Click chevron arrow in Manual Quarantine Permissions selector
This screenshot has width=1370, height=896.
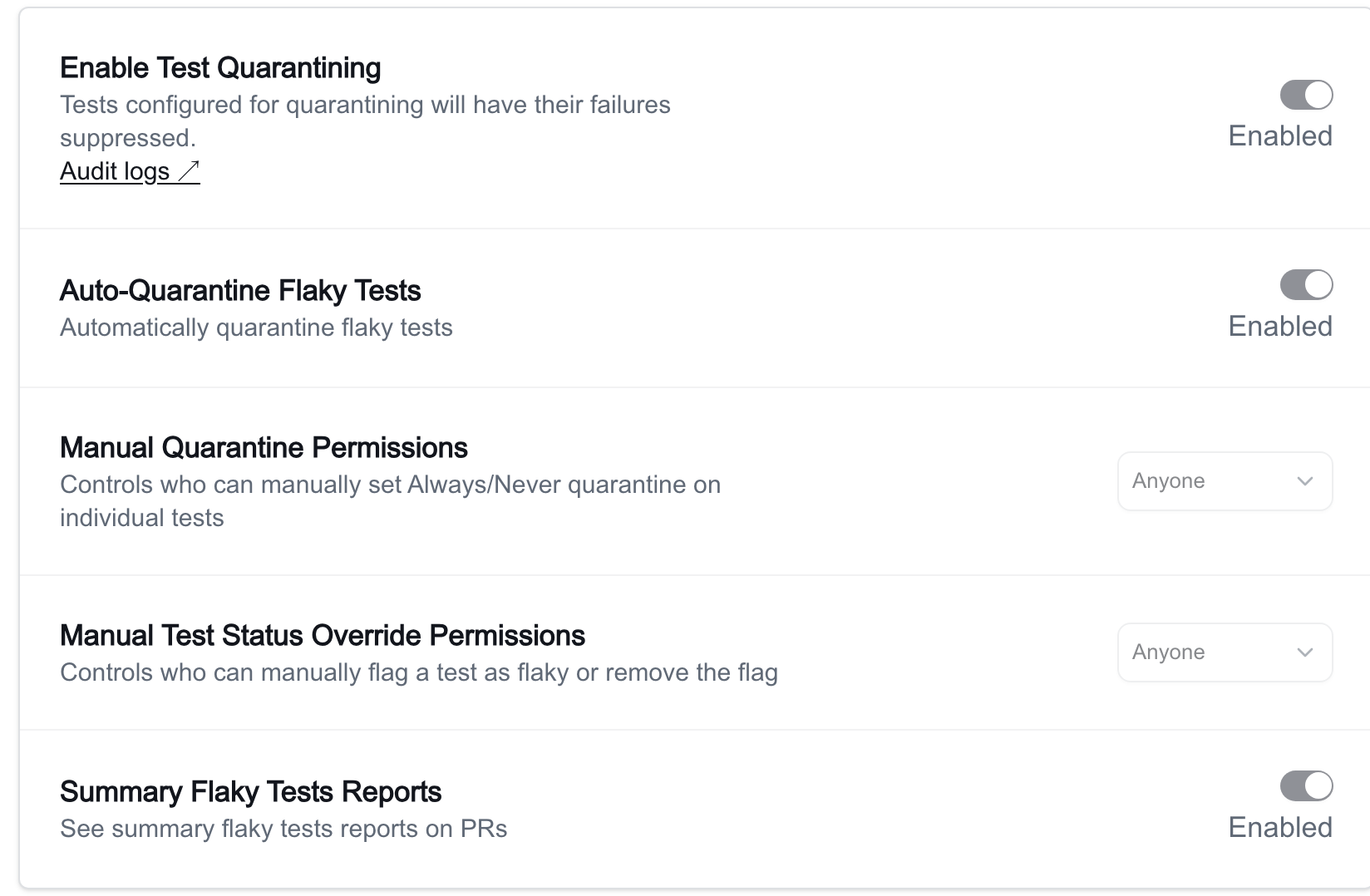(x=1304, y=481)
